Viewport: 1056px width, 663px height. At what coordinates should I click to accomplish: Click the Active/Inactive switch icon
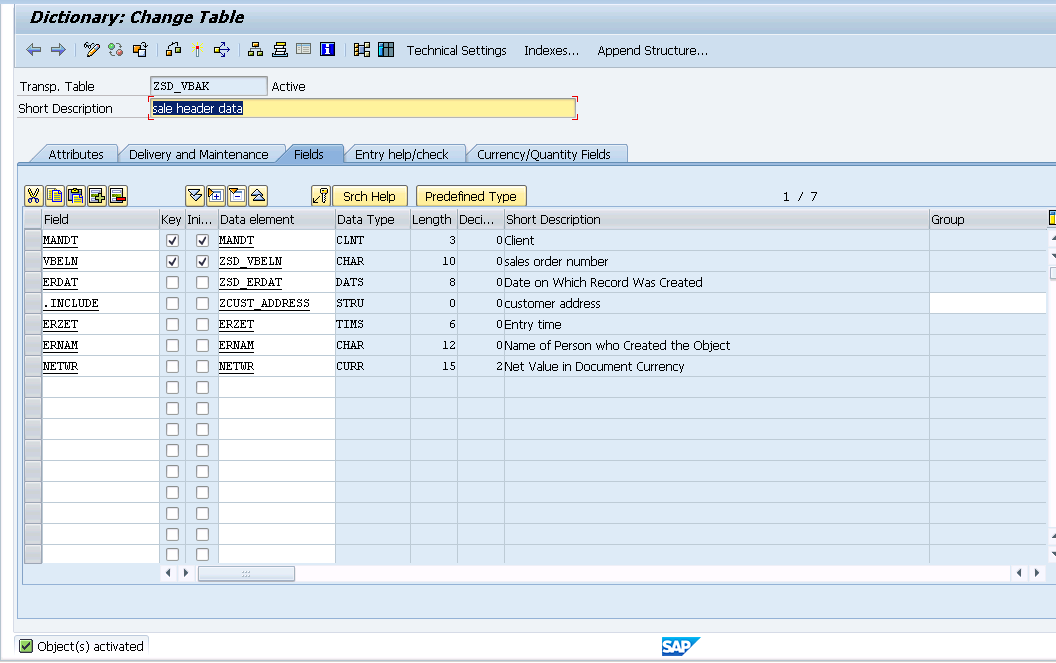coord(116,50)
